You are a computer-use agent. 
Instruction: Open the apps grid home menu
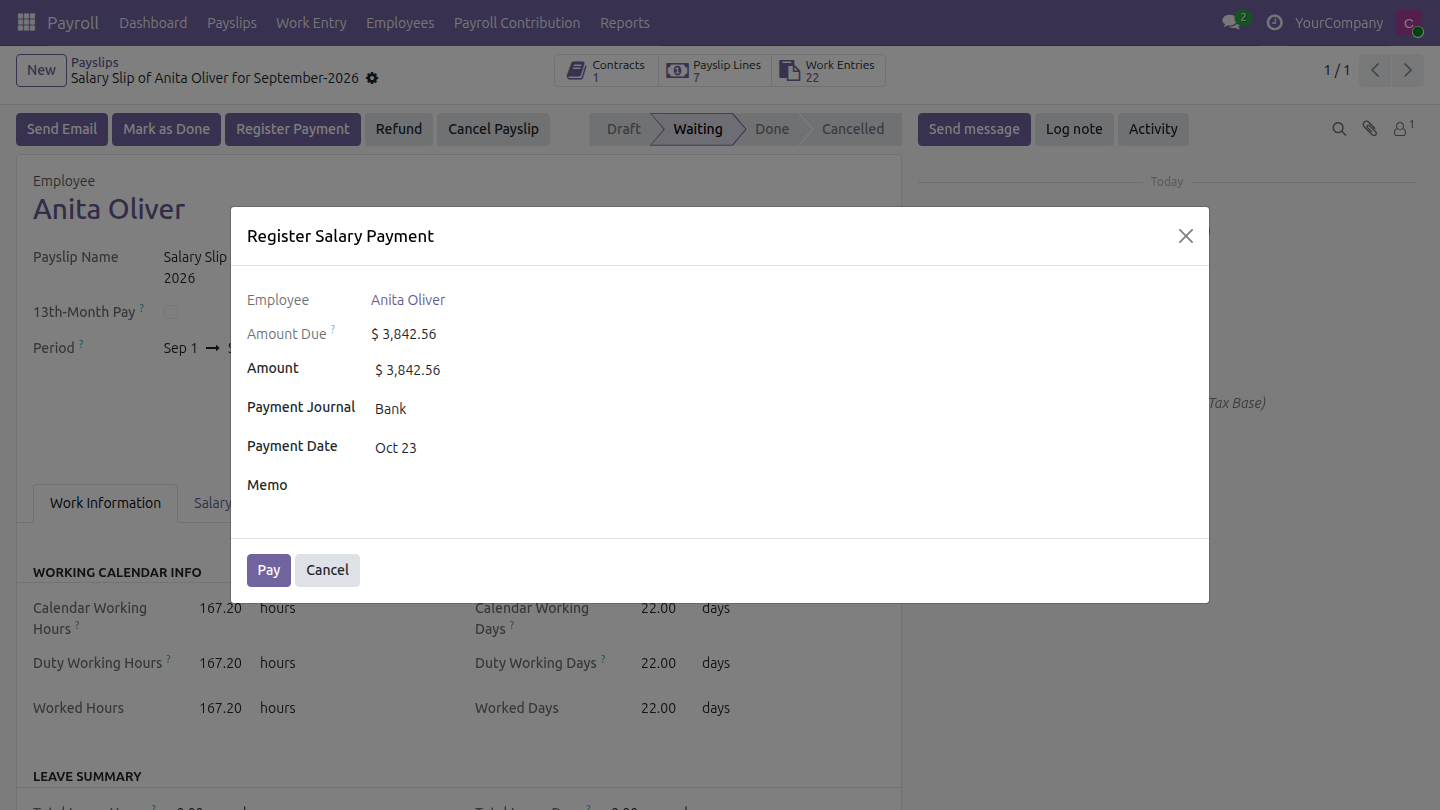click(x=27, y=22)
